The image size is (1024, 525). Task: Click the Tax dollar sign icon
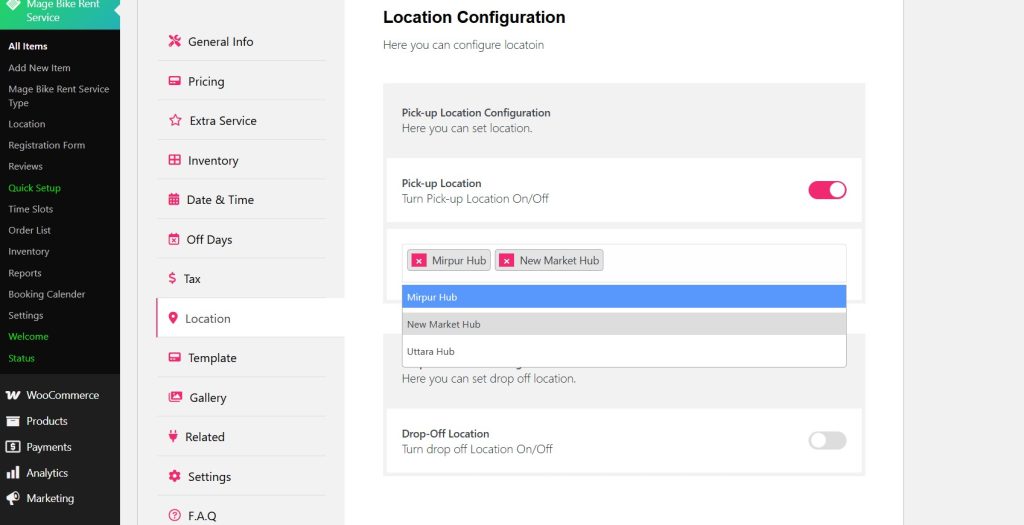(173, 279)
